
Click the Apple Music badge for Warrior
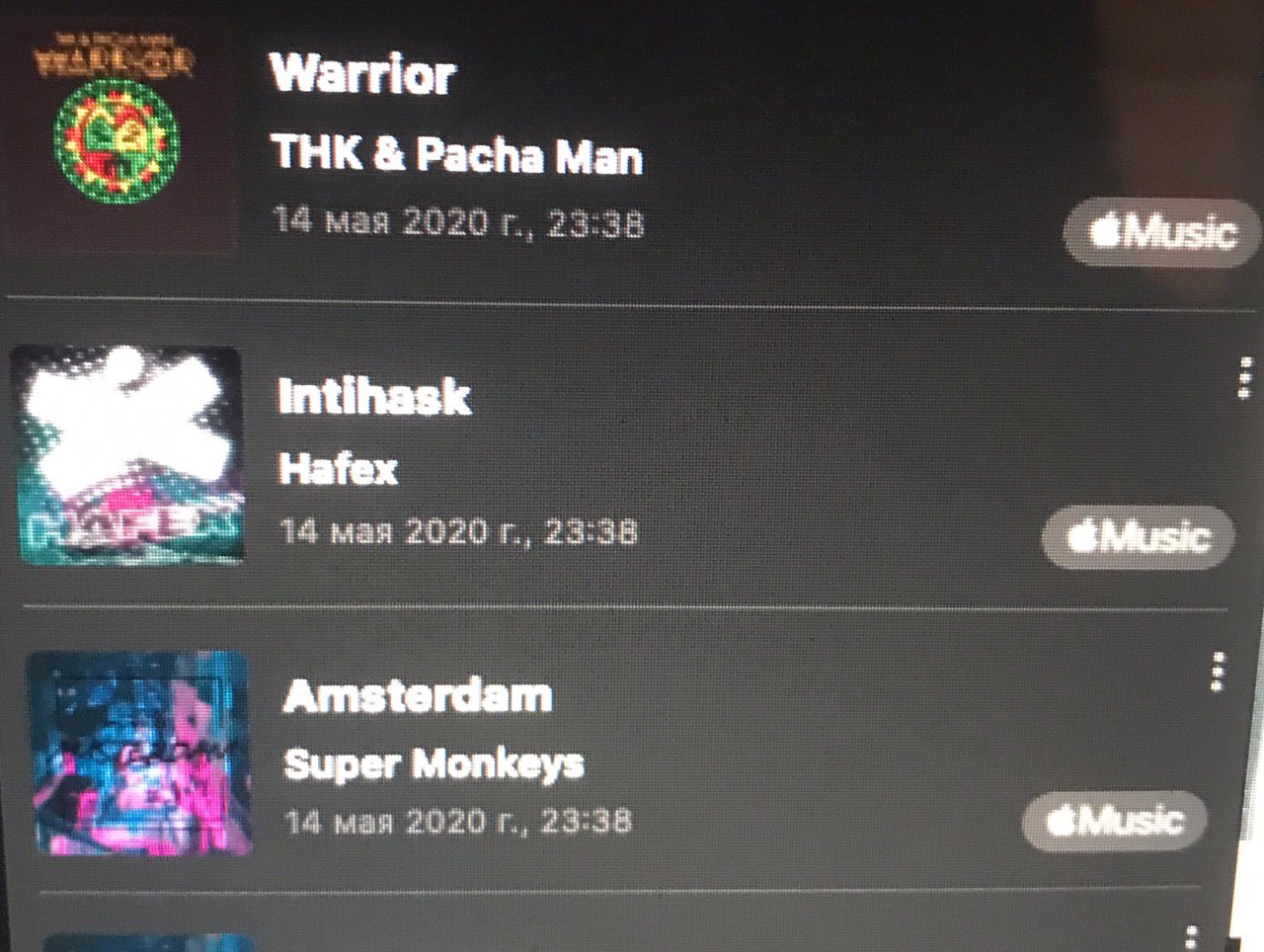(1162, 232)
